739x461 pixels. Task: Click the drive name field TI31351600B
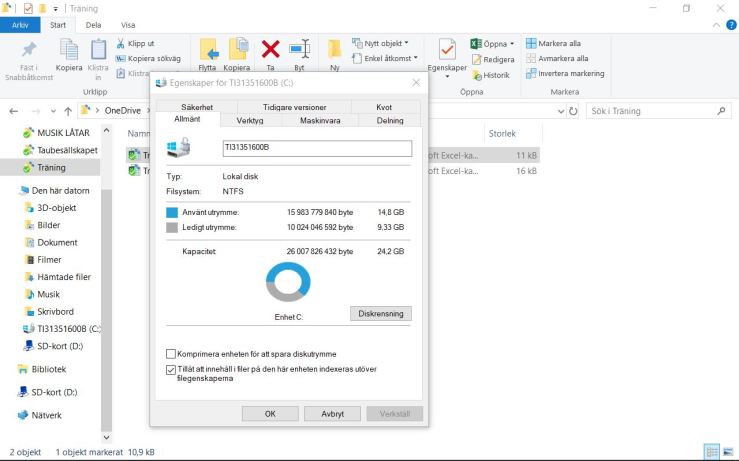point(316,148)
